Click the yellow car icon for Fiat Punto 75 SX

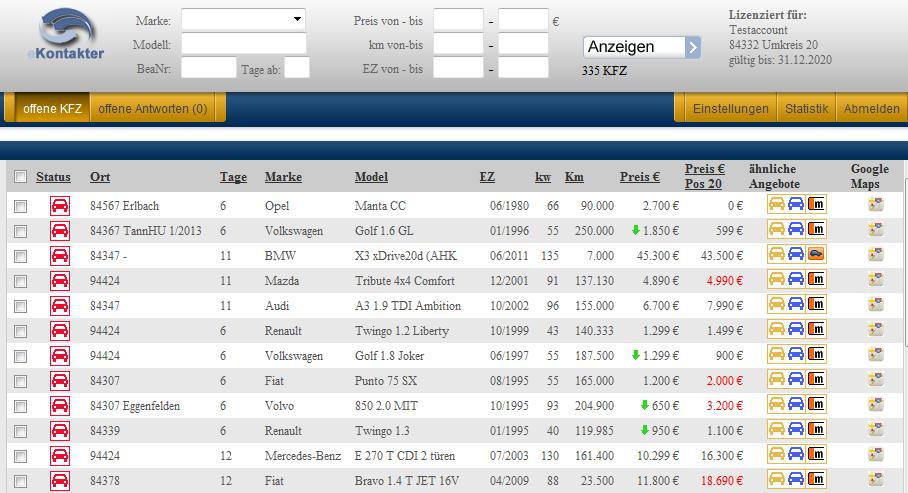(x=777, y=378)
